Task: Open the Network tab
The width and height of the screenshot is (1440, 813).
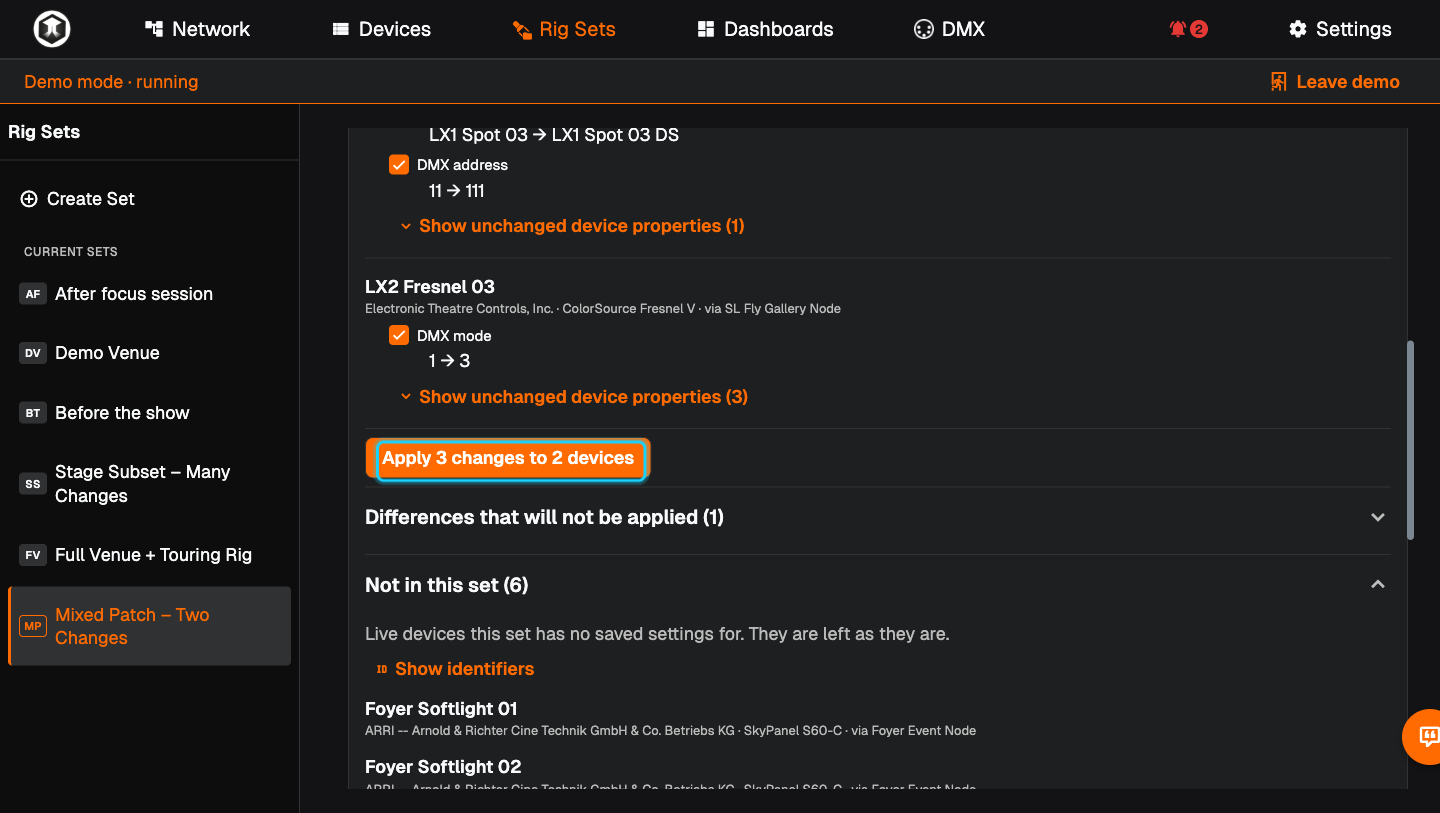Action: 197,29
